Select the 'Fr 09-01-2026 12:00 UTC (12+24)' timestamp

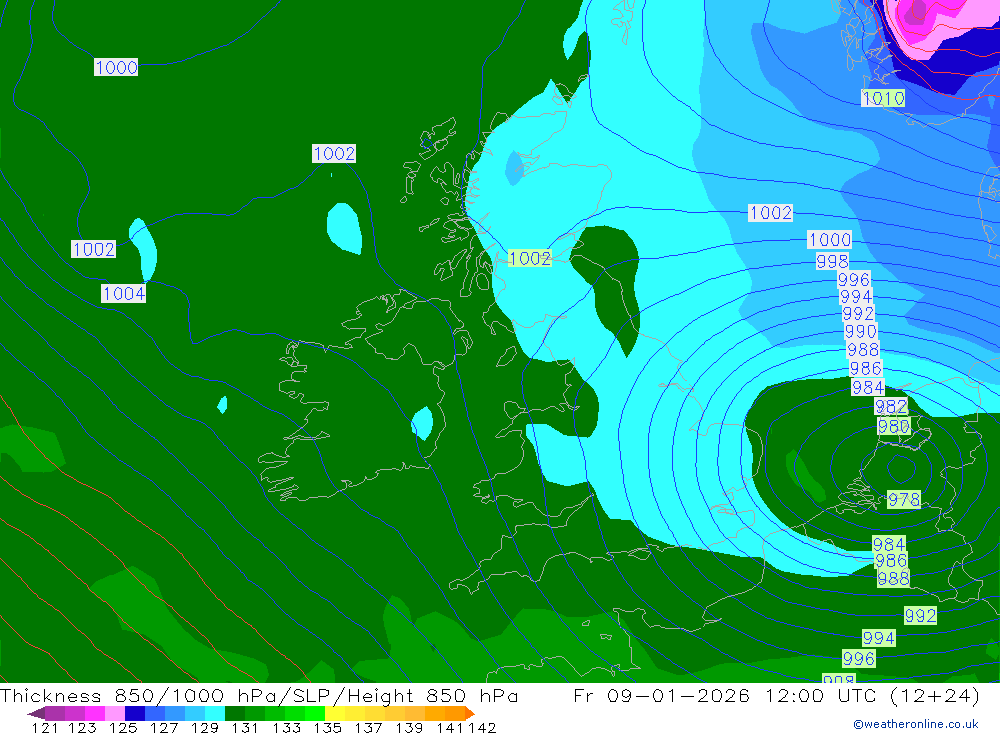pyautogui.click(x=776, y=695)
